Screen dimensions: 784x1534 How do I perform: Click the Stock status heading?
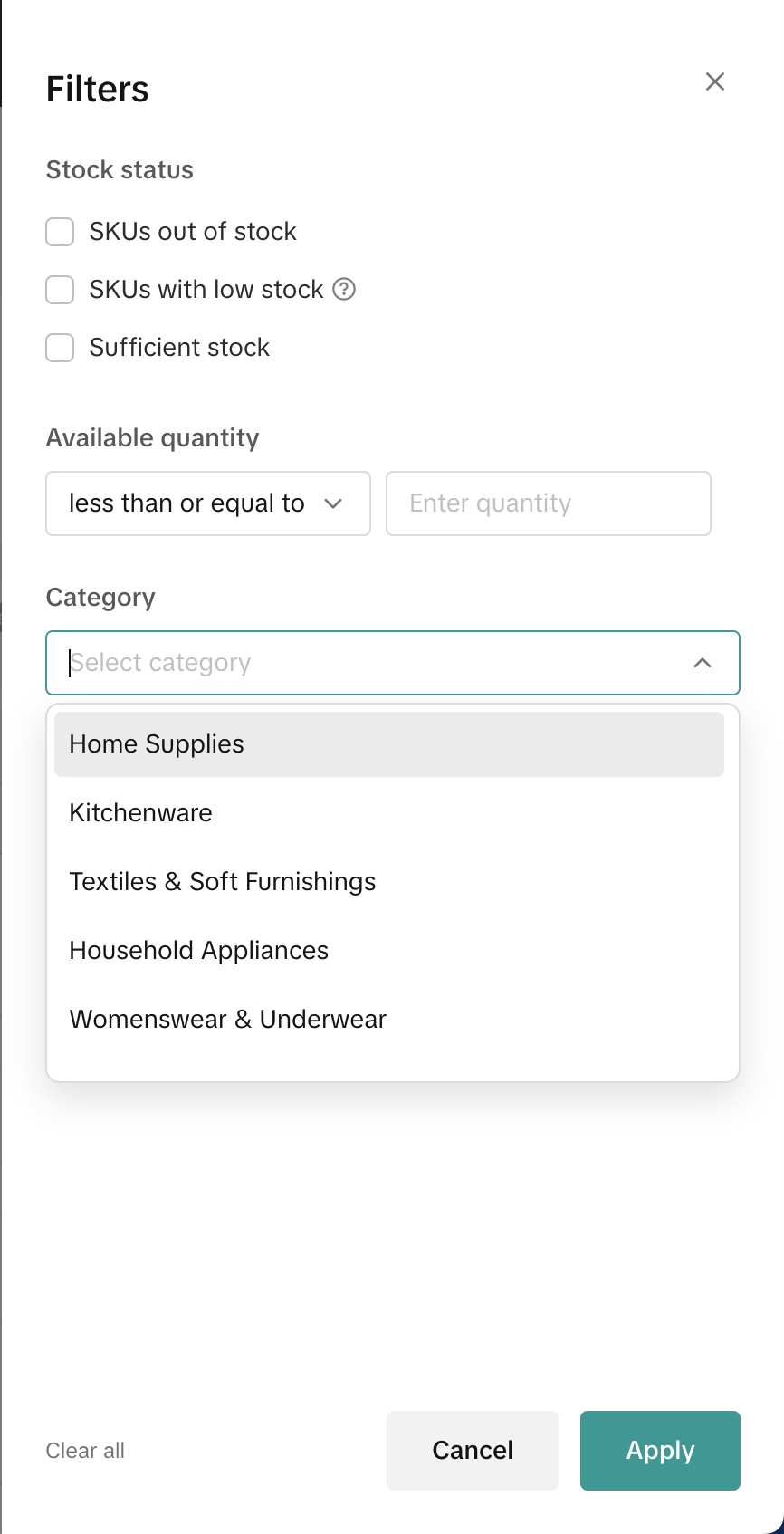click(120, 170)
